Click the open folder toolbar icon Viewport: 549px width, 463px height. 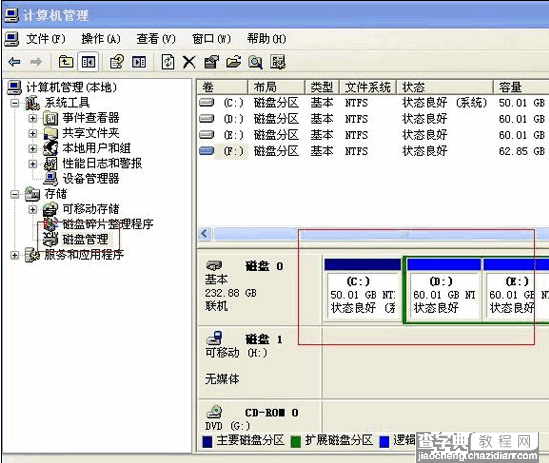234,62
